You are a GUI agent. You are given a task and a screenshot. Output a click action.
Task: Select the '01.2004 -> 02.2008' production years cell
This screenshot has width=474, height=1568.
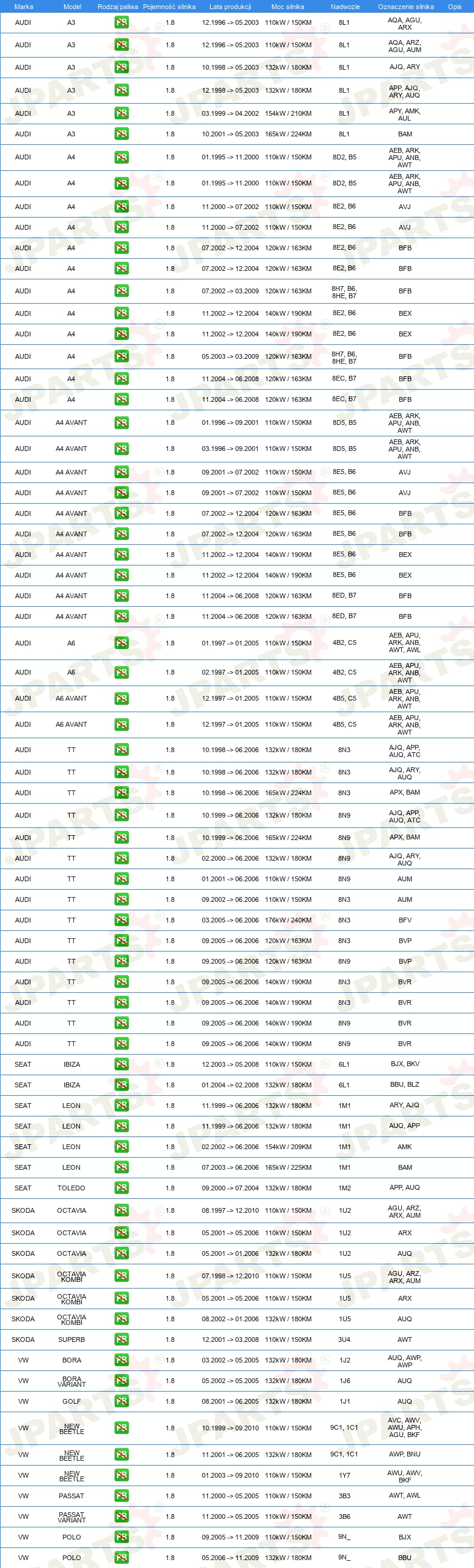click(x=230, y=1086)
